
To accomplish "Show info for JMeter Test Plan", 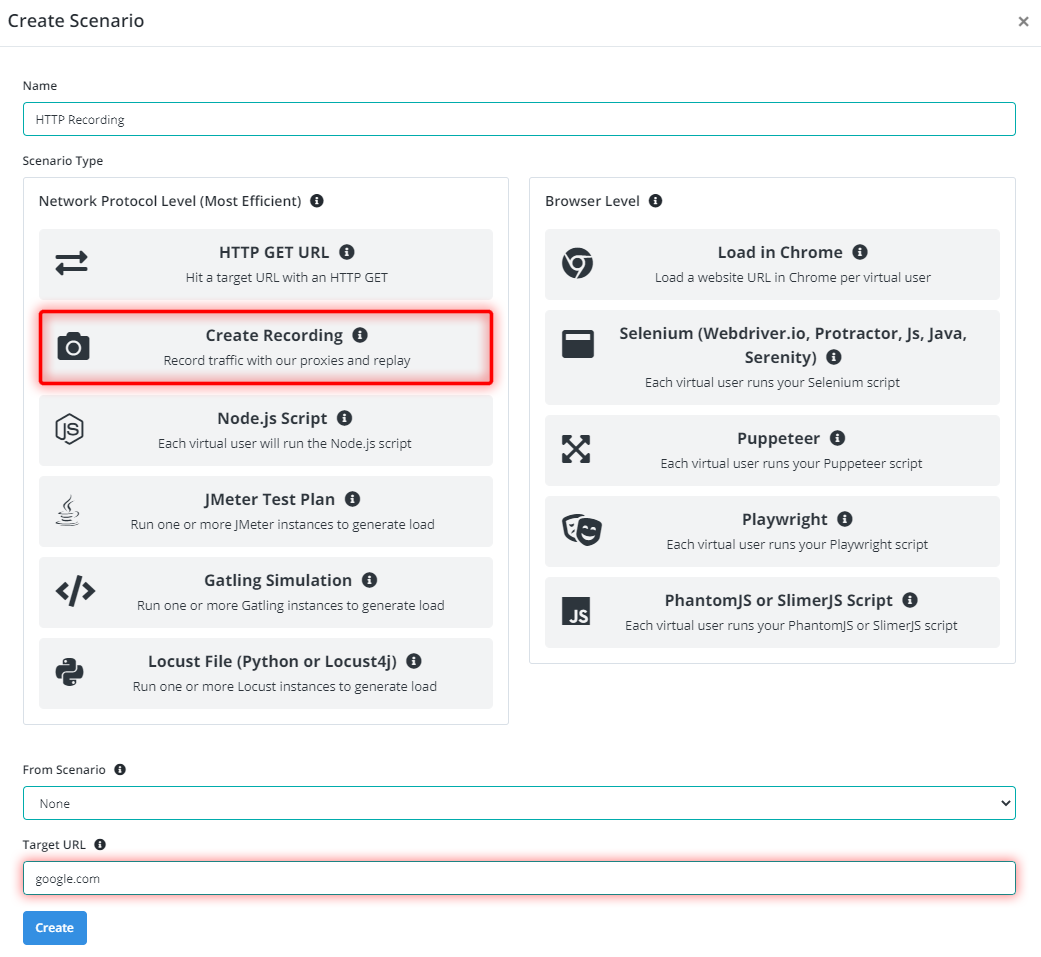I will pos(353,499).
